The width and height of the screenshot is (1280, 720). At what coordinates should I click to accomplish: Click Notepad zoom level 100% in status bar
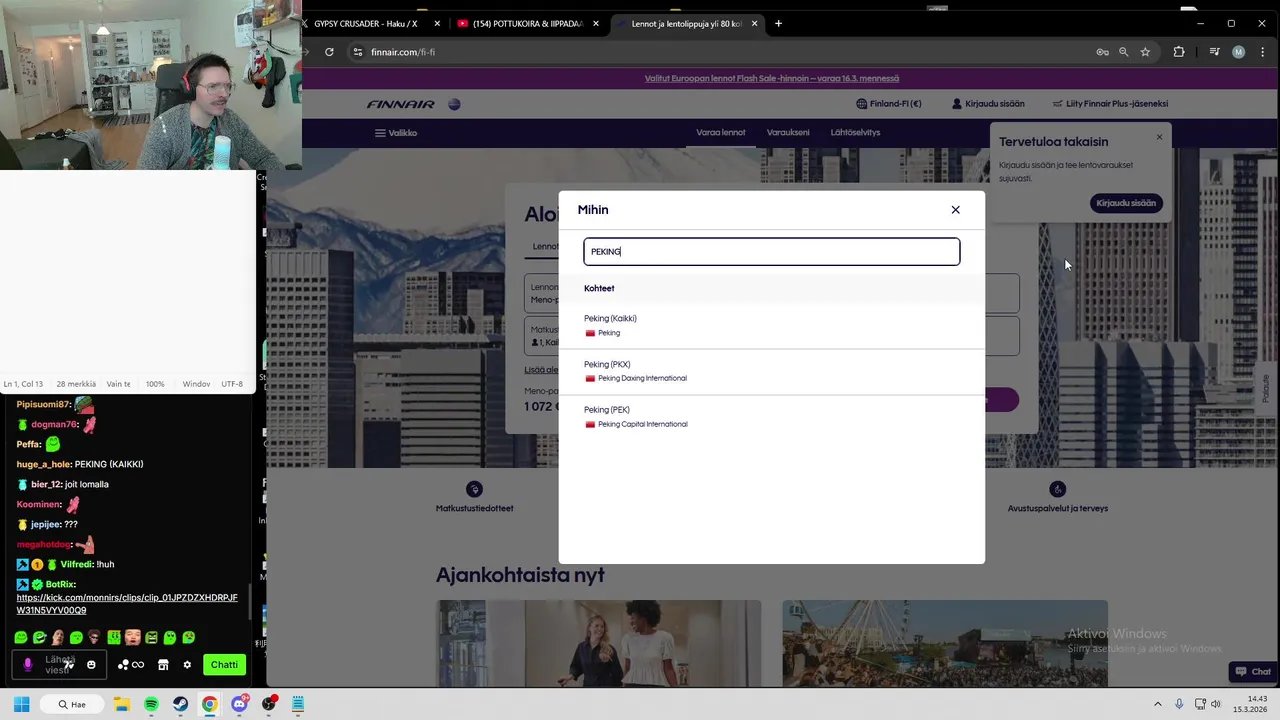(155, 384)
